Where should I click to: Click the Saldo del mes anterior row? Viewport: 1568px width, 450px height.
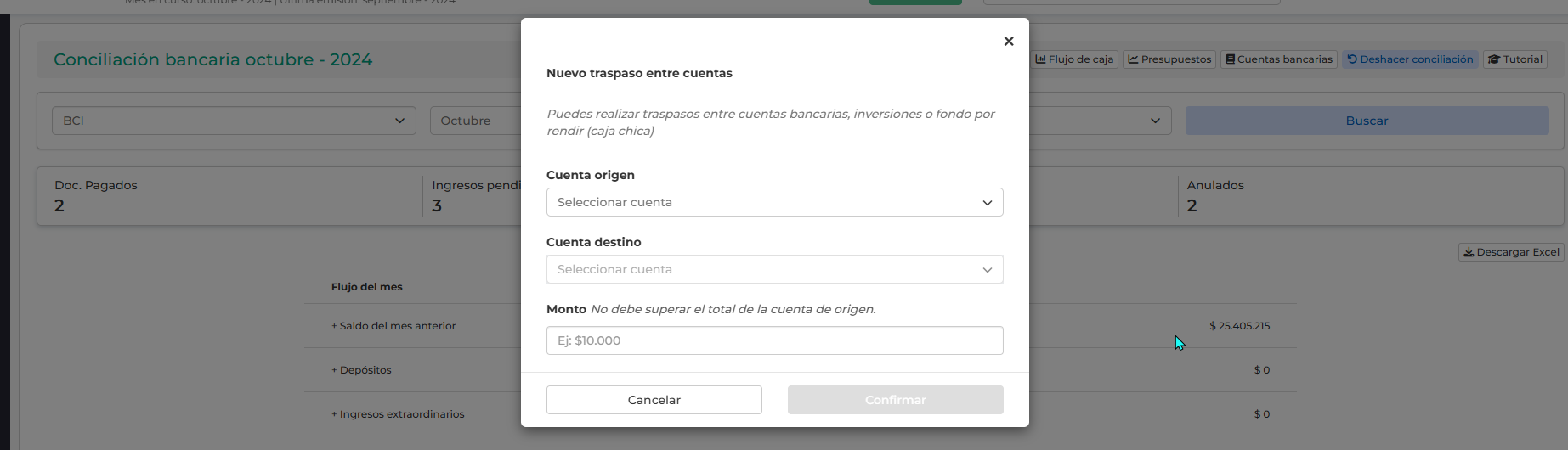click(x=800, y=326)
